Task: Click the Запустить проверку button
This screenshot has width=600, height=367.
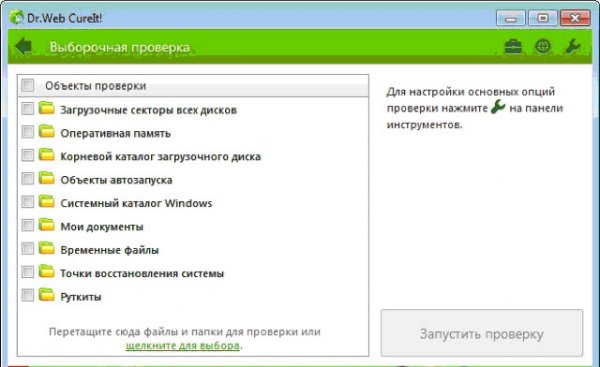Action: (x=482, y=333)
